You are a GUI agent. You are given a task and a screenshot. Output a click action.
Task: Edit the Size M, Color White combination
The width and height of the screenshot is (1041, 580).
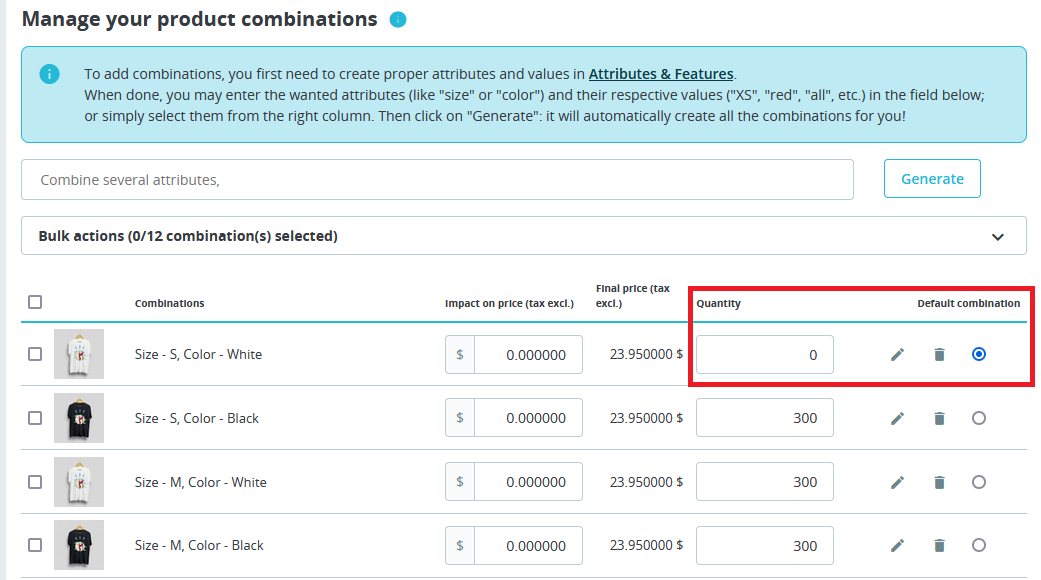(898, 482)
